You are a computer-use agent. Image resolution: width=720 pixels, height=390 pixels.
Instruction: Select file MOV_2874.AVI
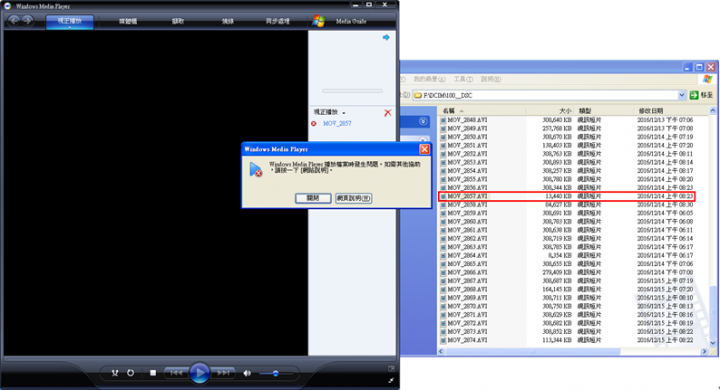click(467, 340)
